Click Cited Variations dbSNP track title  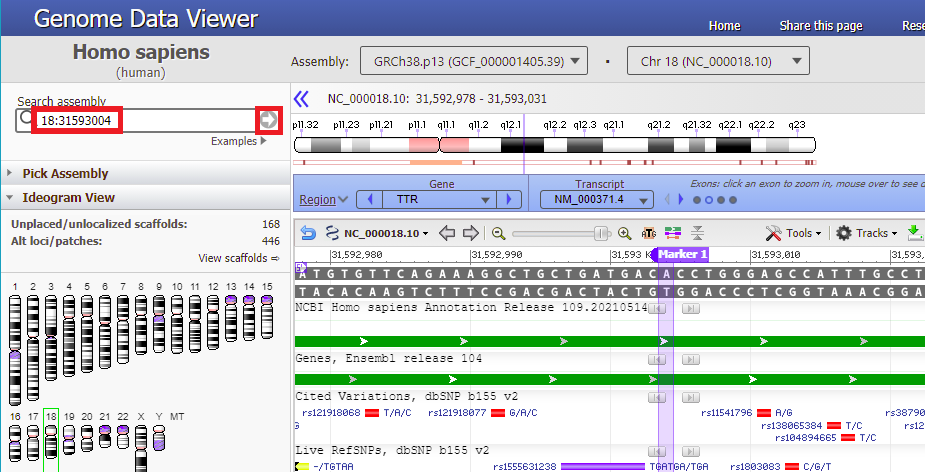406,396
